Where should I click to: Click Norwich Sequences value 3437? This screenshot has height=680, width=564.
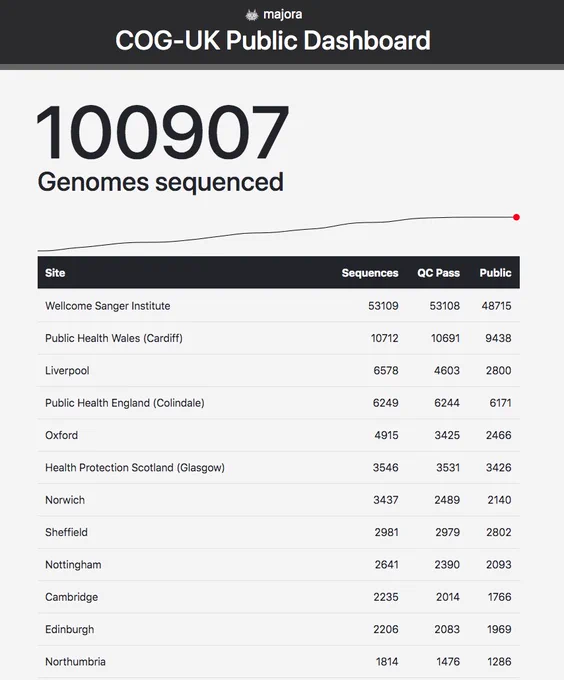click(386, 500)
